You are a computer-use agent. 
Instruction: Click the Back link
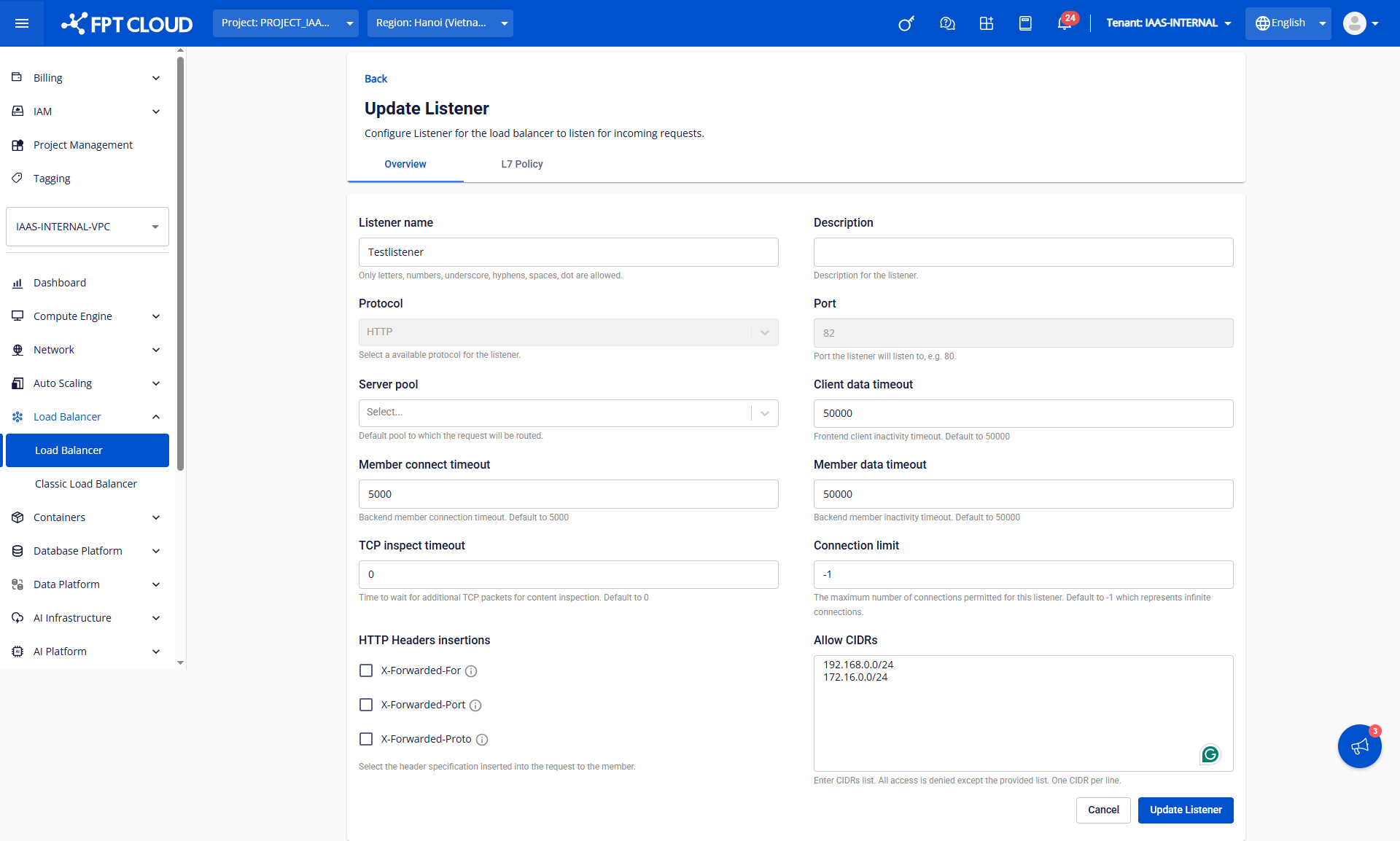tap(376, 79)
